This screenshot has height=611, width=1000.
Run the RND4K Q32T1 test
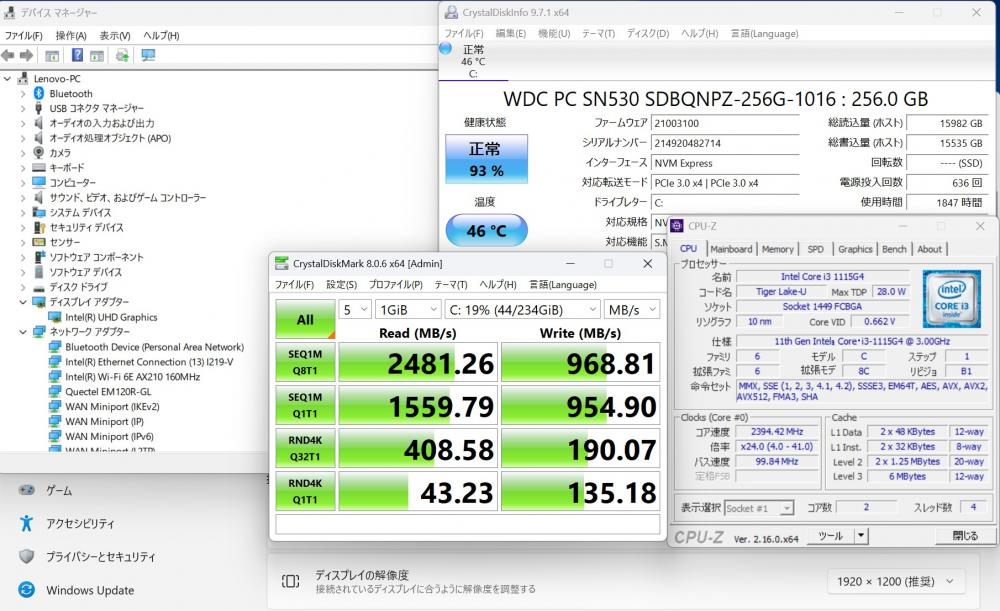click(x=304, y=449)
